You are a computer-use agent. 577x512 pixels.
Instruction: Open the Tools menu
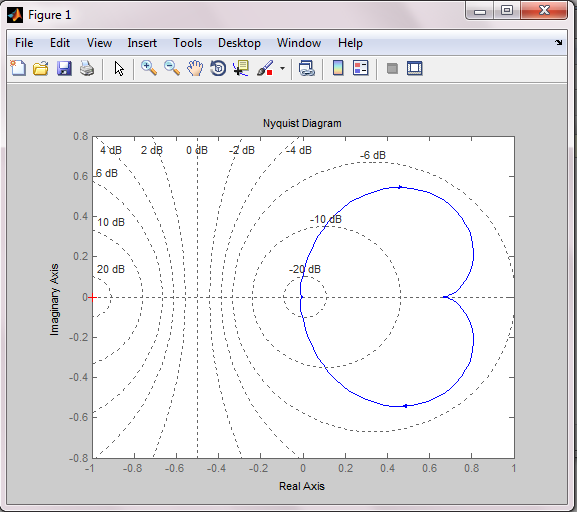coord(188,43)
